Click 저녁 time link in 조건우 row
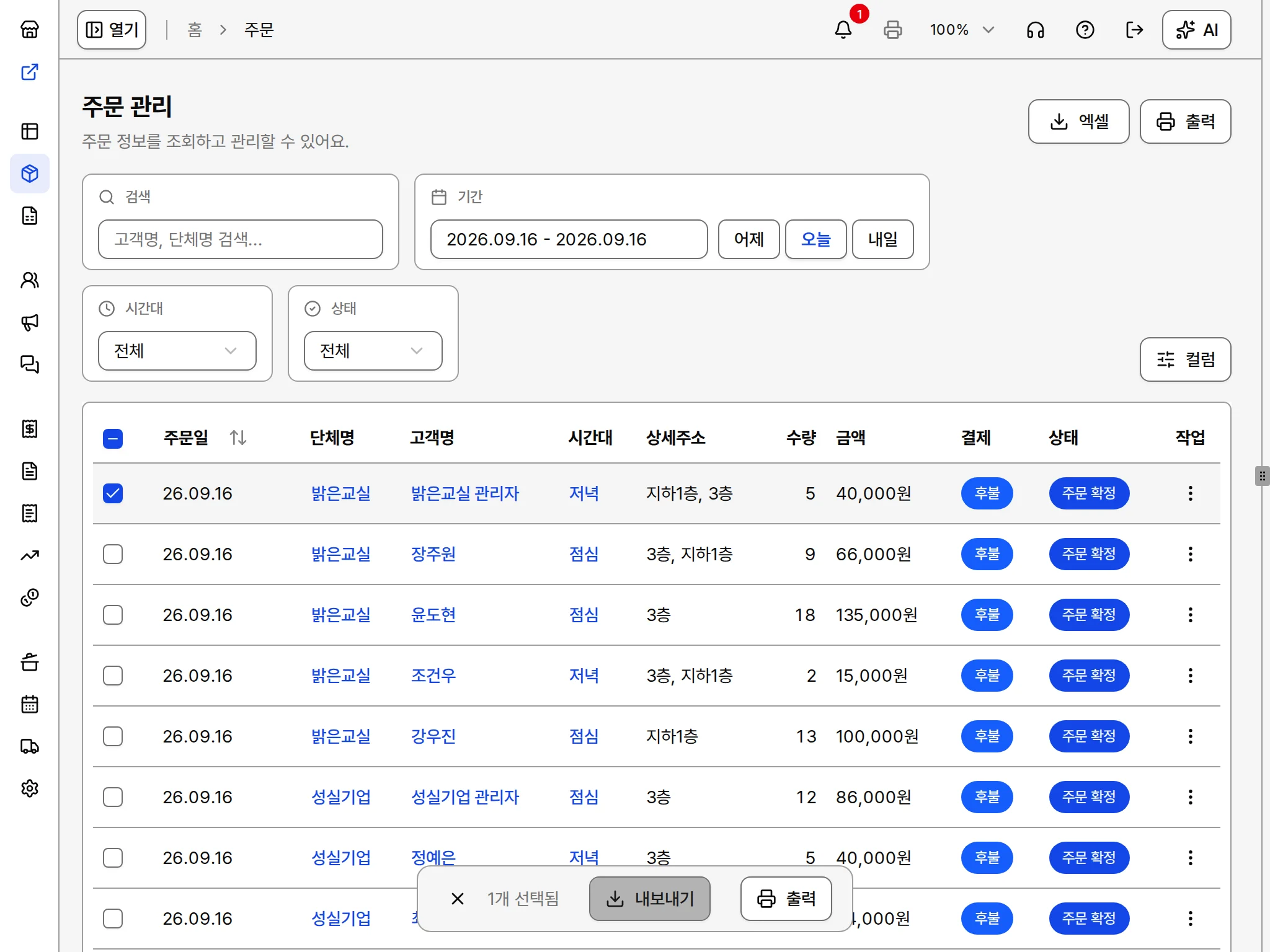Image resolution: width=1270 pixels, height=952 pixels. [584, 676]
